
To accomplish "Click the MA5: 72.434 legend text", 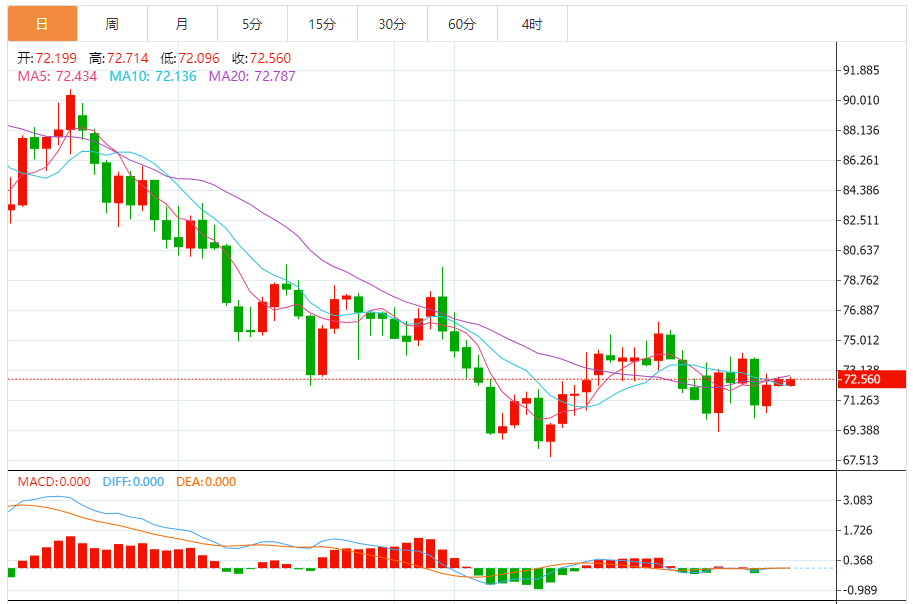I will [57, 76].
